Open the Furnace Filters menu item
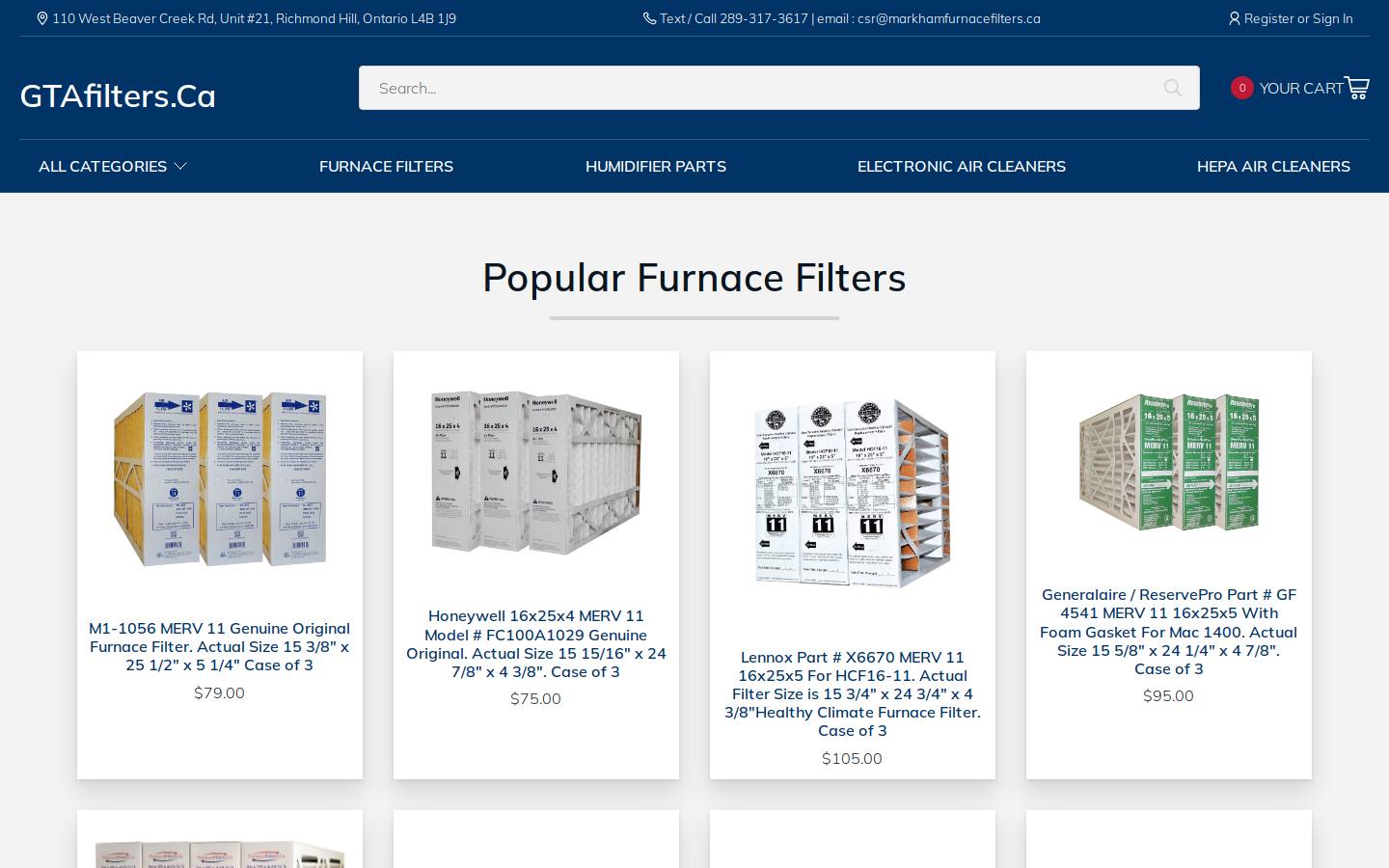Screen dimensions: 1389x868 386,166
